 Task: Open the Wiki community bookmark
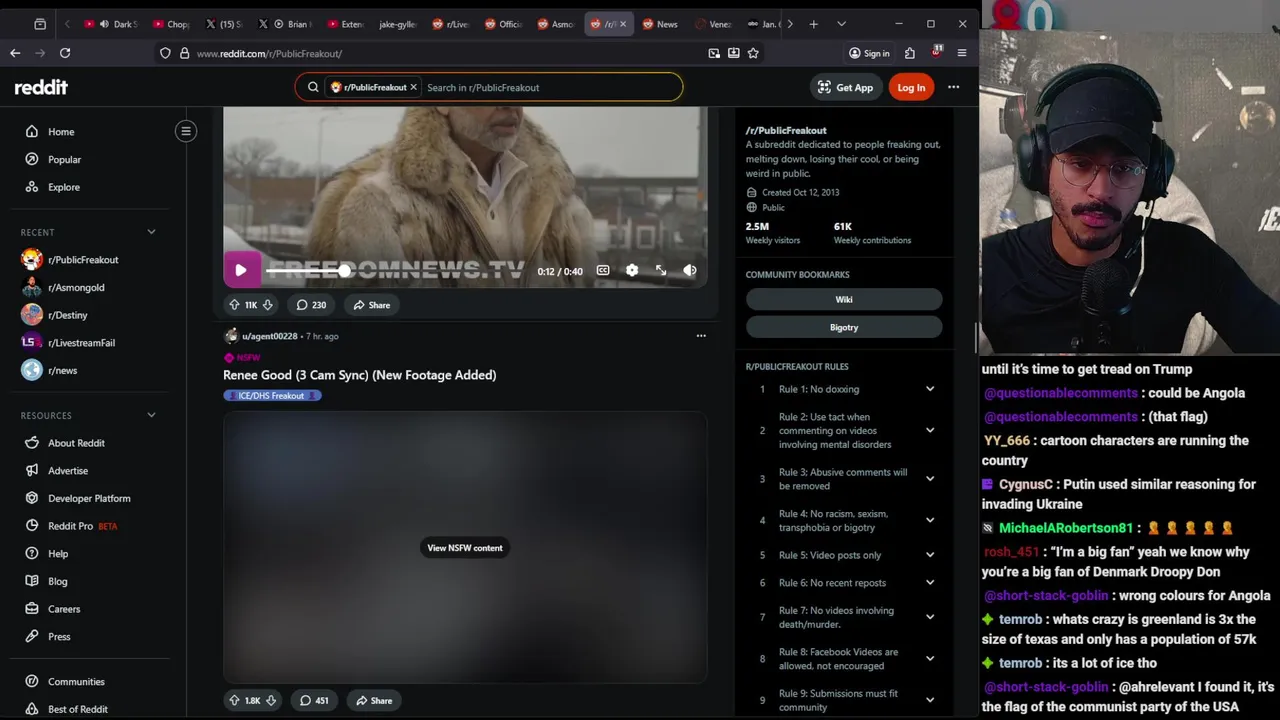[x=844, y=299]
